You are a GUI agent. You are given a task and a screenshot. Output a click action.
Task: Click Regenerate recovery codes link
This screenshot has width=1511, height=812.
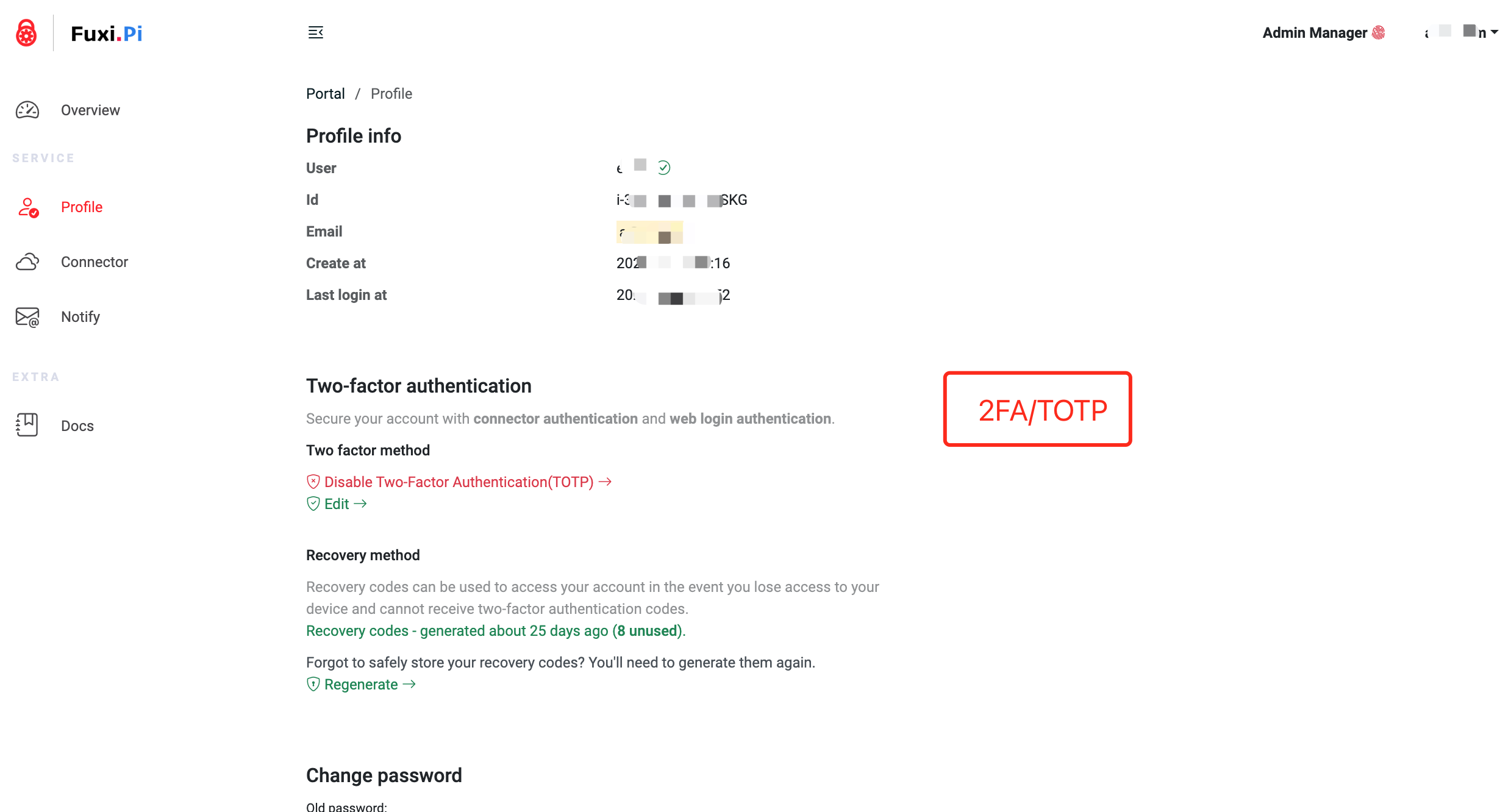point(361,685)
